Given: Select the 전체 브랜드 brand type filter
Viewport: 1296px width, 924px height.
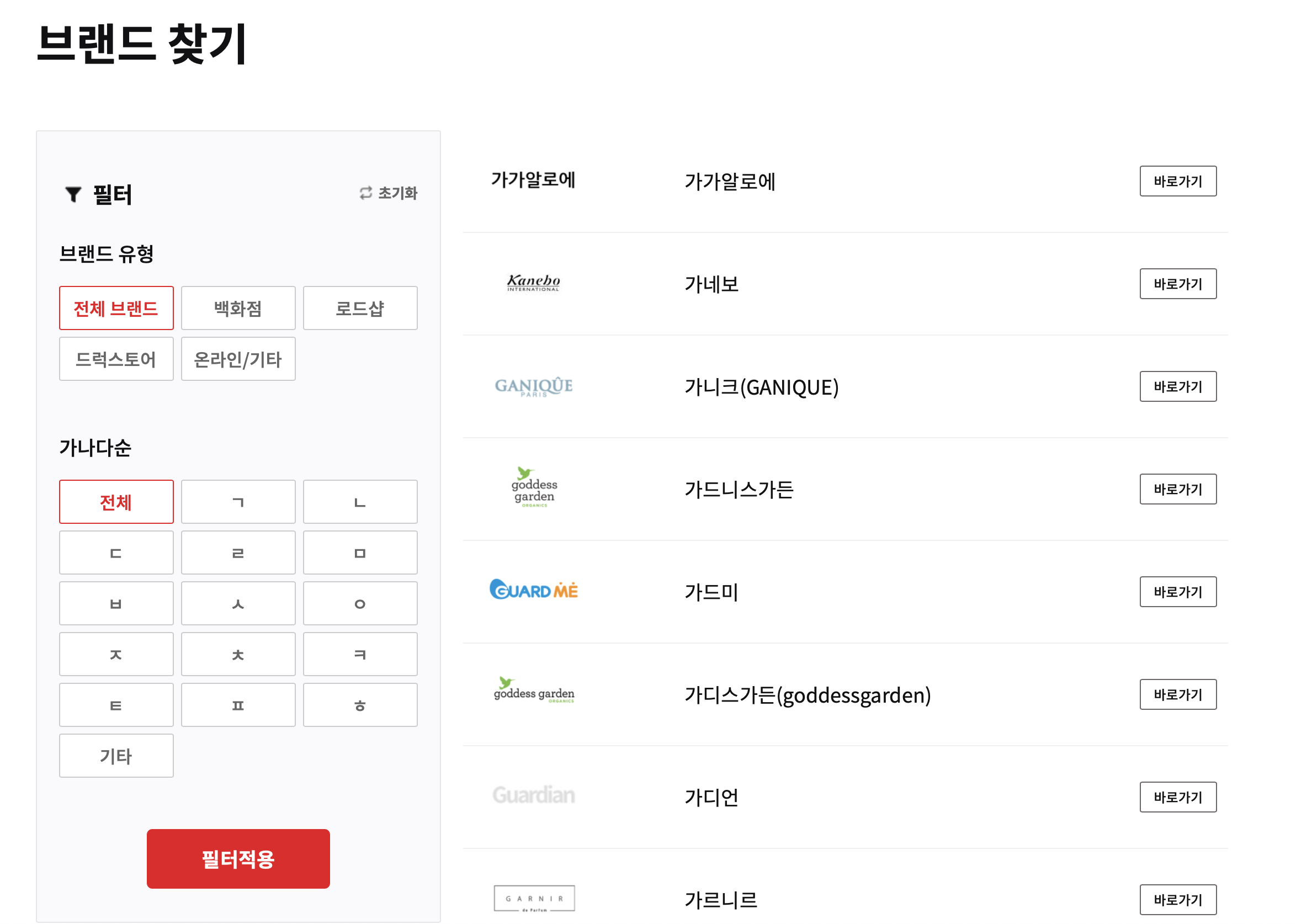Looking at the screenshot, I should [116, 308].
